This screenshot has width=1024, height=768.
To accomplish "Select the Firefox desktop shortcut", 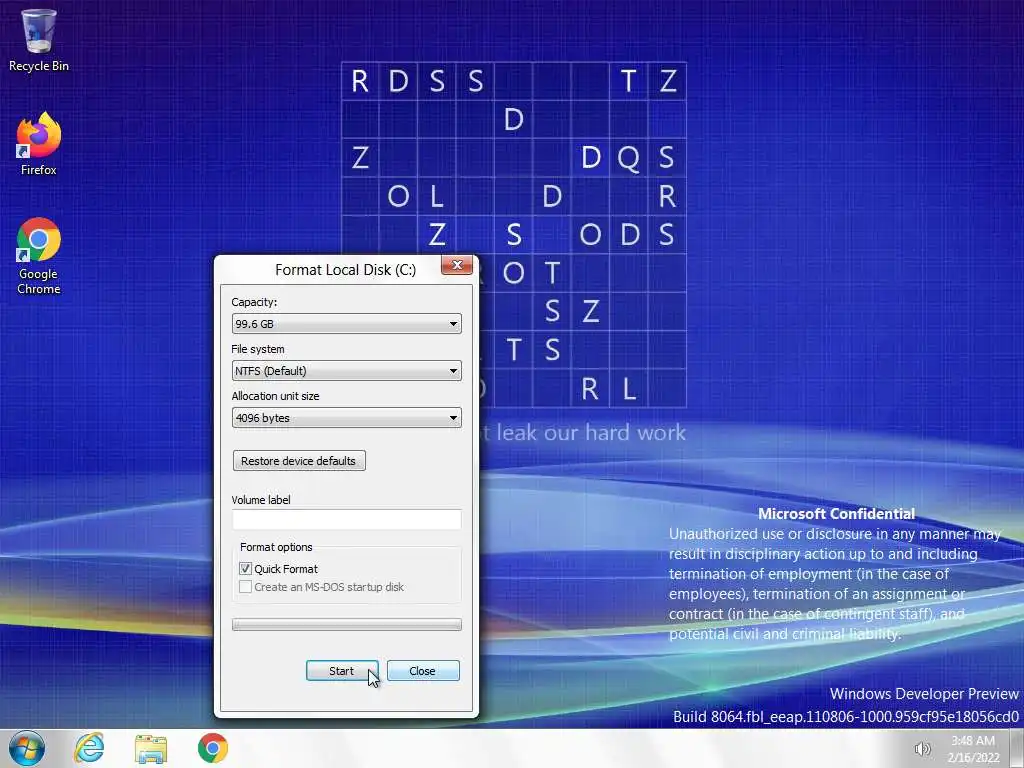I will 39,144.
